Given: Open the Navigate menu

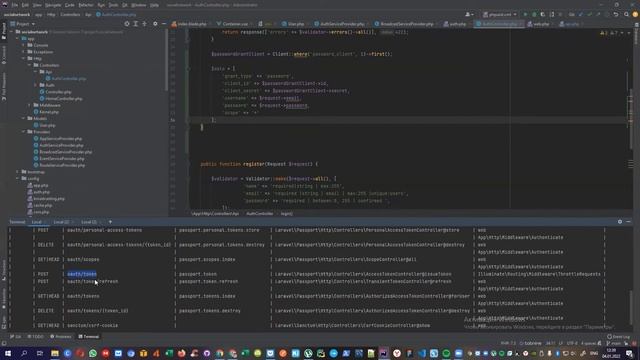Looking at the screenshot, I should pos(53,5).
